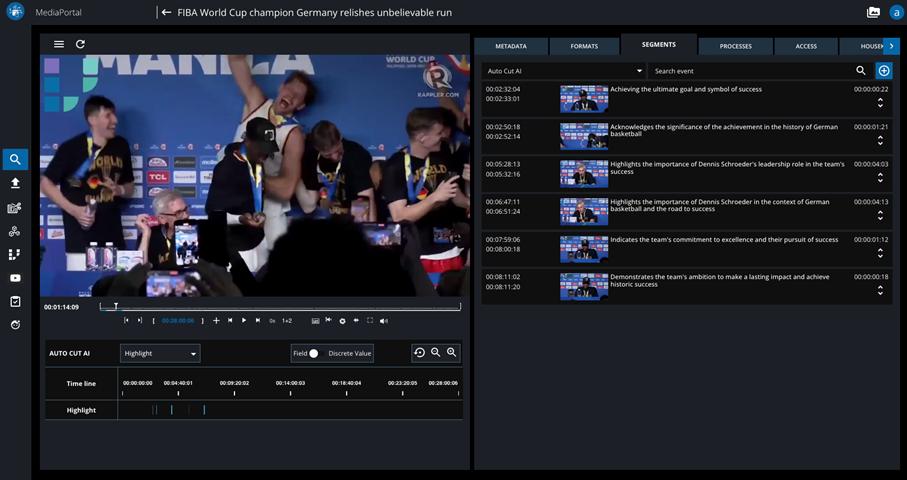Click the settings gear in player controls
This screenshot has height=480, width=907.
(342, 321)
